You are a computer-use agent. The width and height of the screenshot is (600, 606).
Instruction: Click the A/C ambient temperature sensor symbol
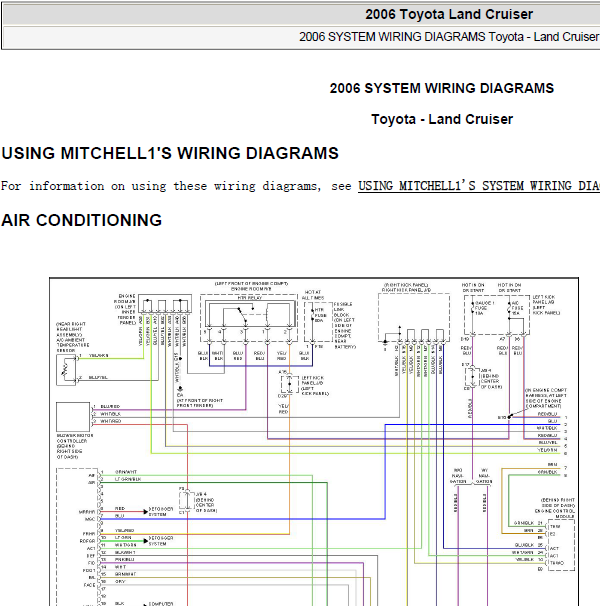(66, 370)
